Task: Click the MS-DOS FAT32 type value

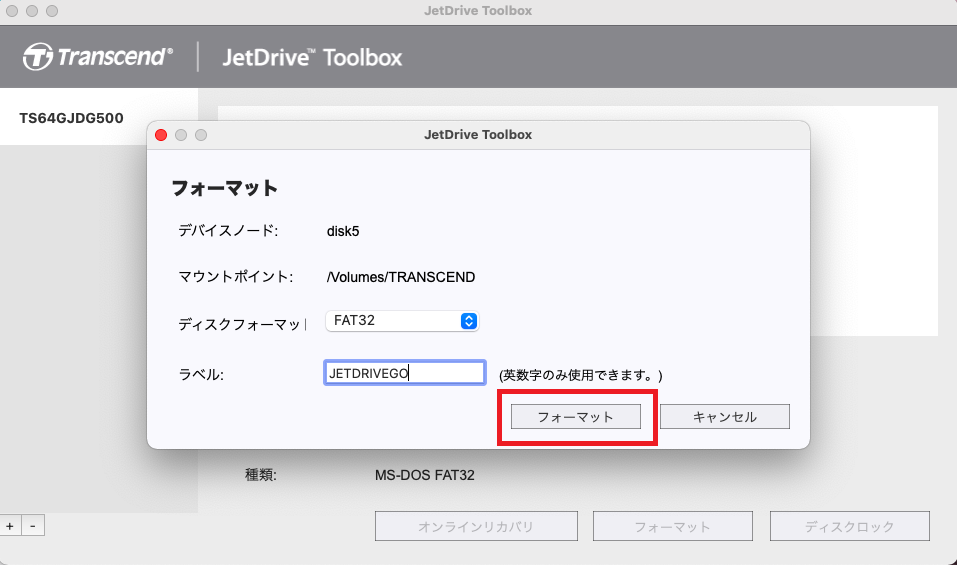Action: pyautogui.click(x=425, y=475)
